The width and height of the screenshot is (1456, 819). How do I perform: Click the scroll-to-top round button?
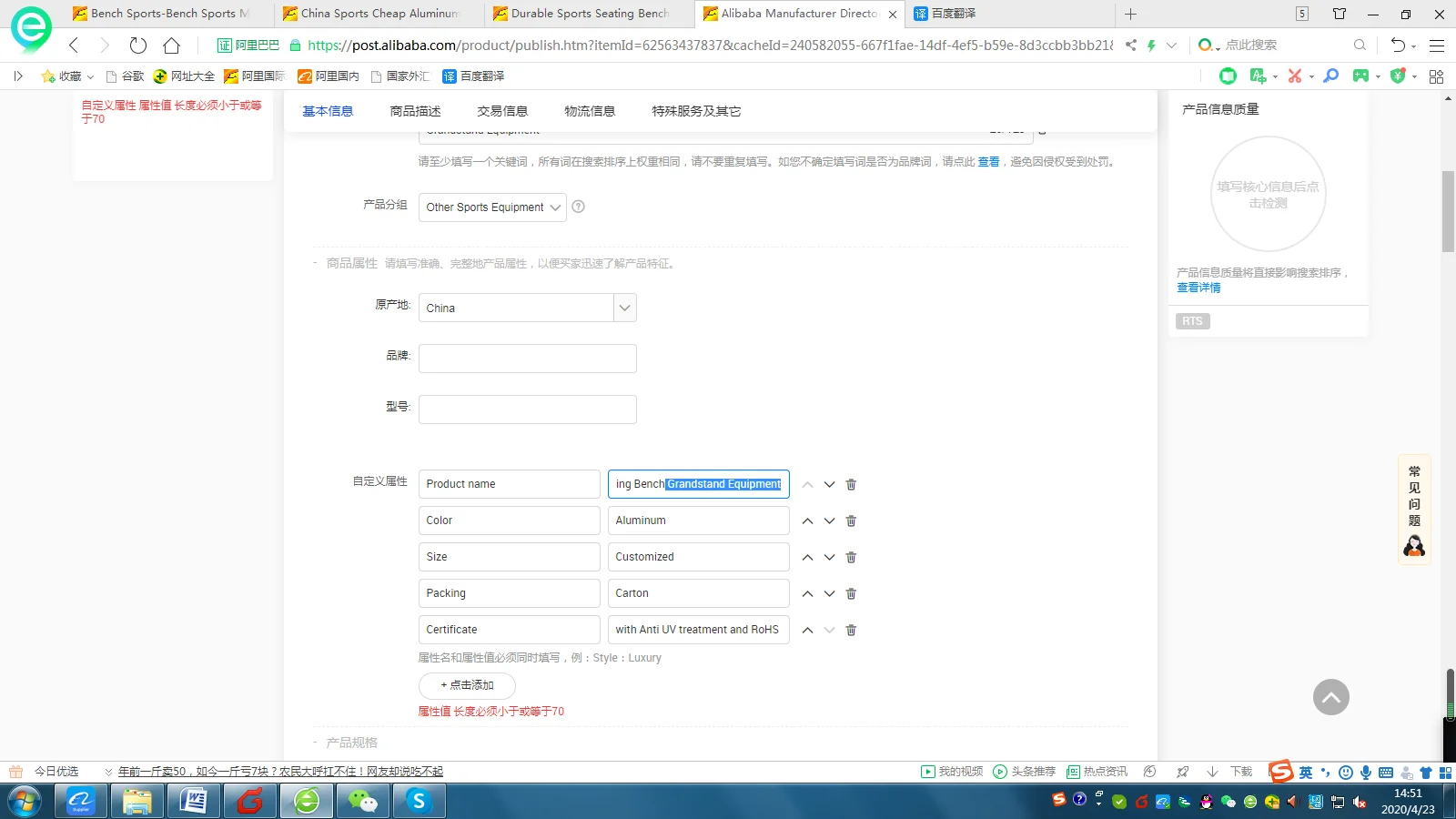click(x=1330, y=698)
